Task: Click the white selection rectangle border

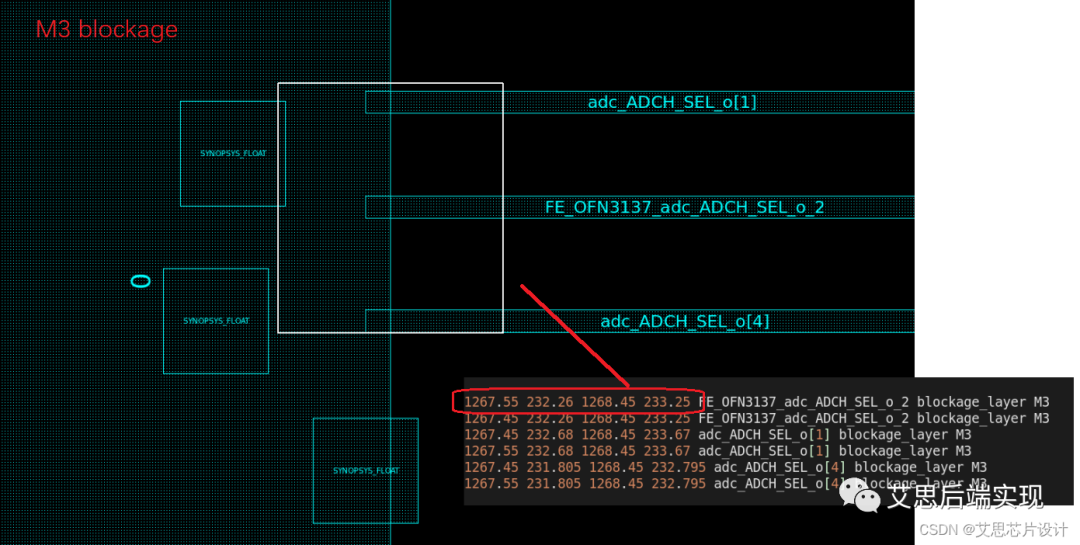Action: click(x=390, y=83)
